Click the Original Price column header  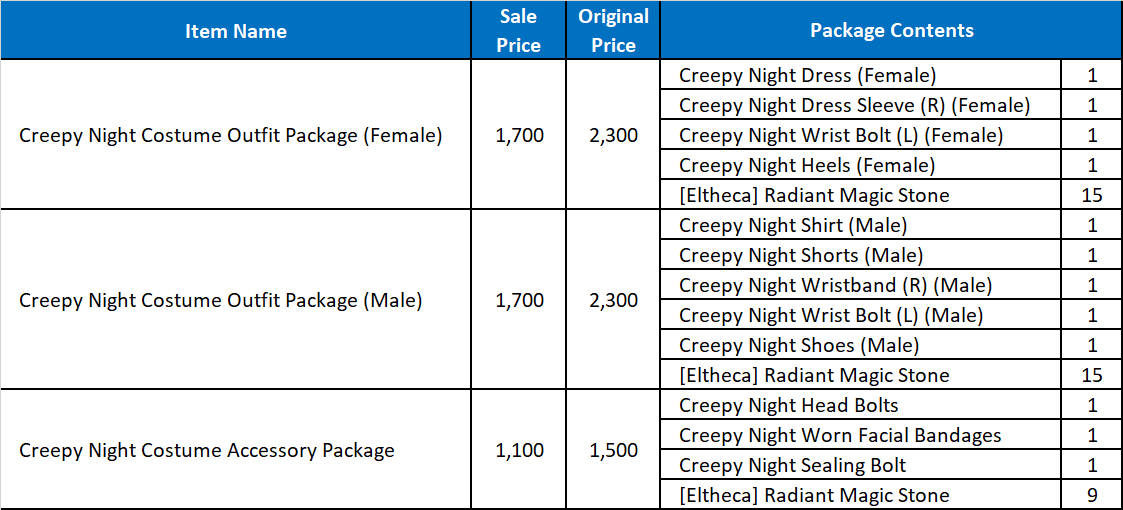(x=613, y=30)
